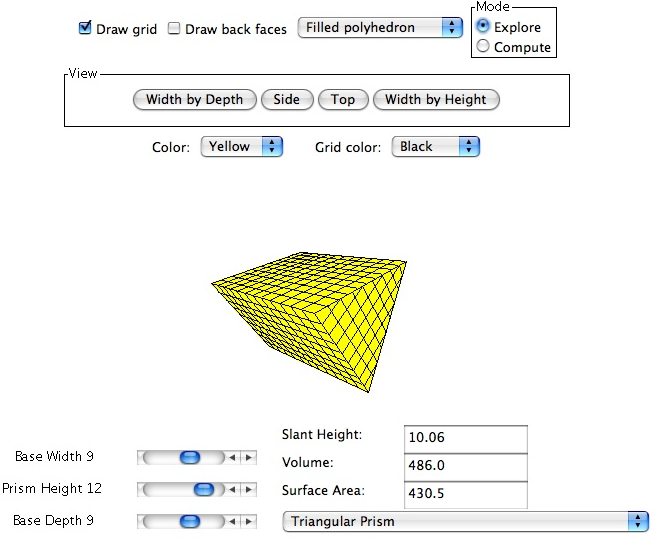Decrease Base Width with left arrow
Image resolution: width=669 pixels, height=555 pixels.
pos(233,457)
